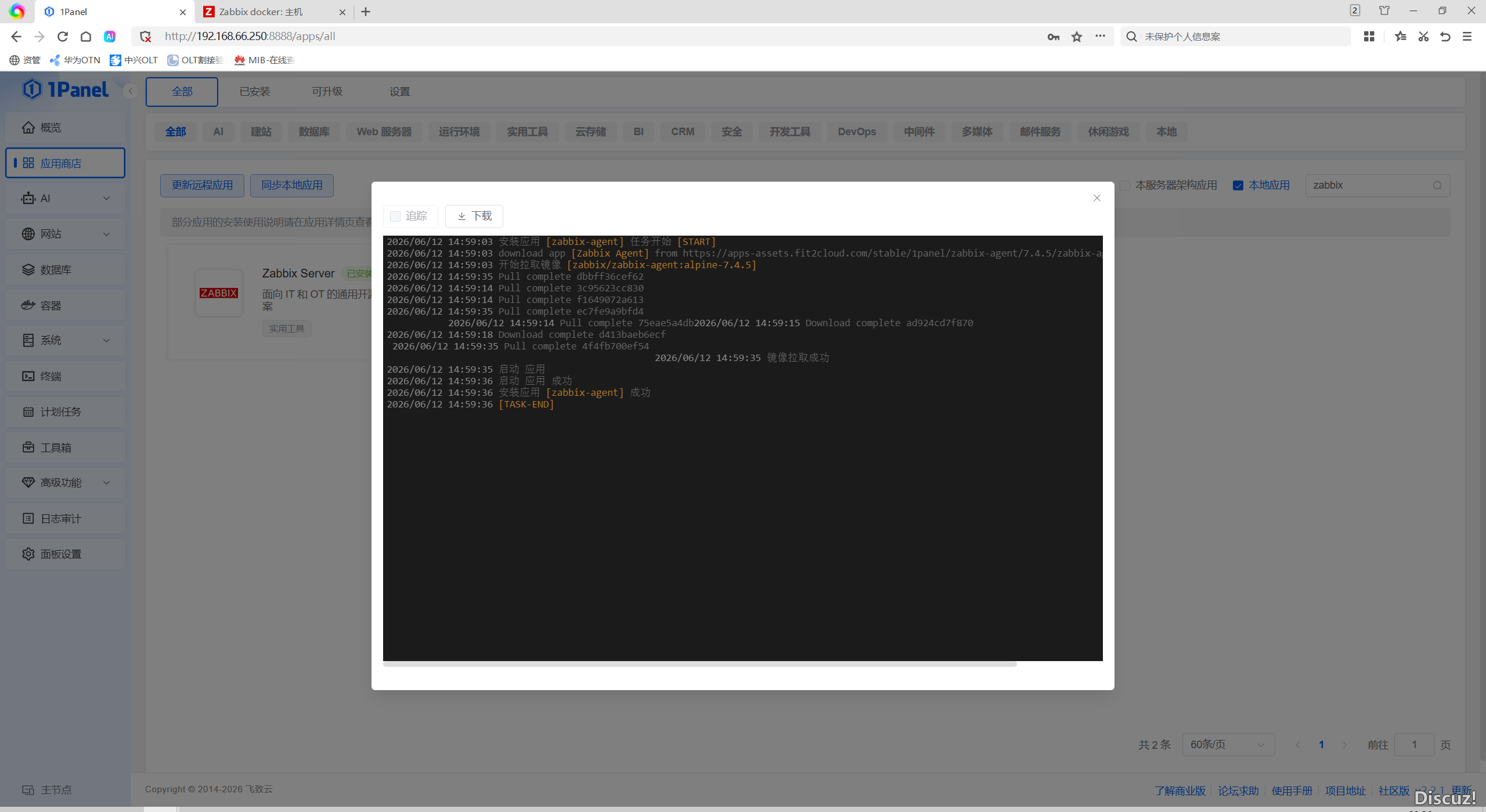Open the 中兴OLT bookmark

pyautogui.click(x=134, y=60)
